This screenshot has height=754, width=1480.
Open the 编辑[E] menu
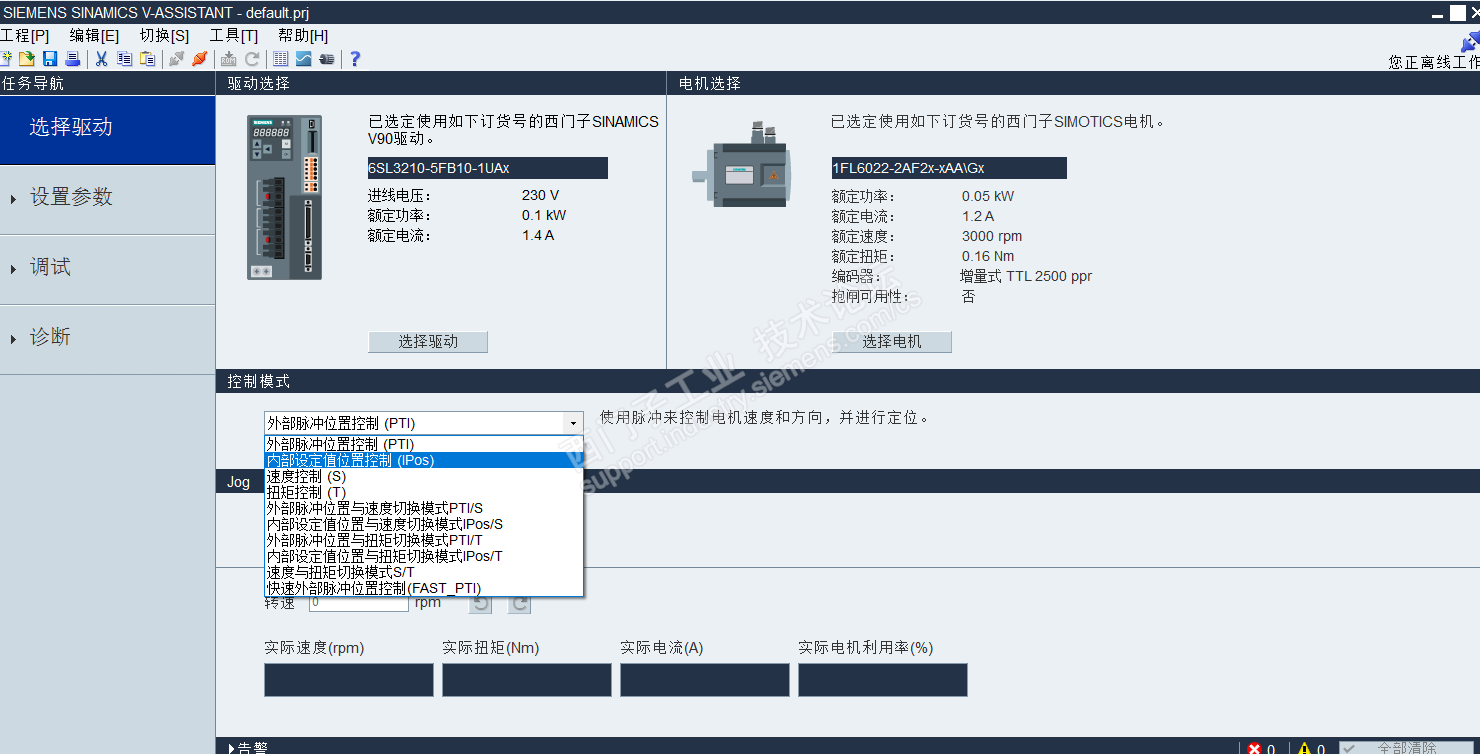[x=95, y=35]
